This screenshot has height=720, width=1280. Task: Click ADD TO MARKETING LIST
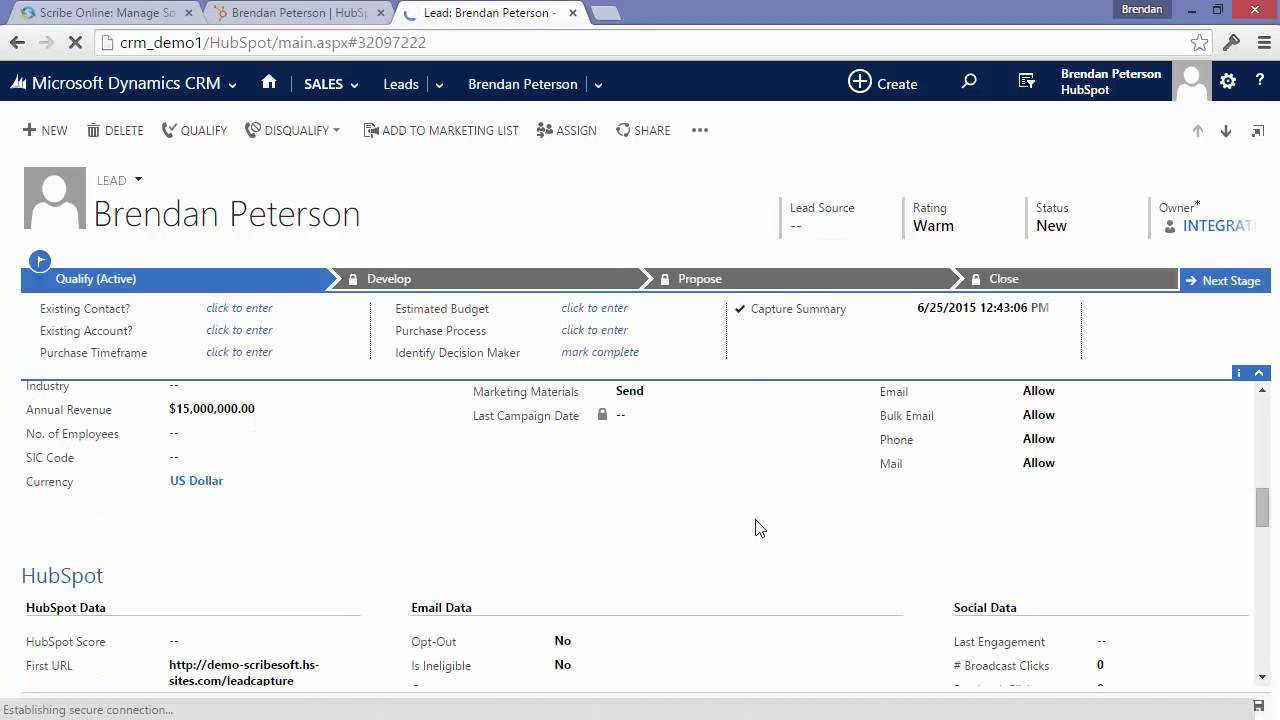pyautogui.click(x=441, y=130)
